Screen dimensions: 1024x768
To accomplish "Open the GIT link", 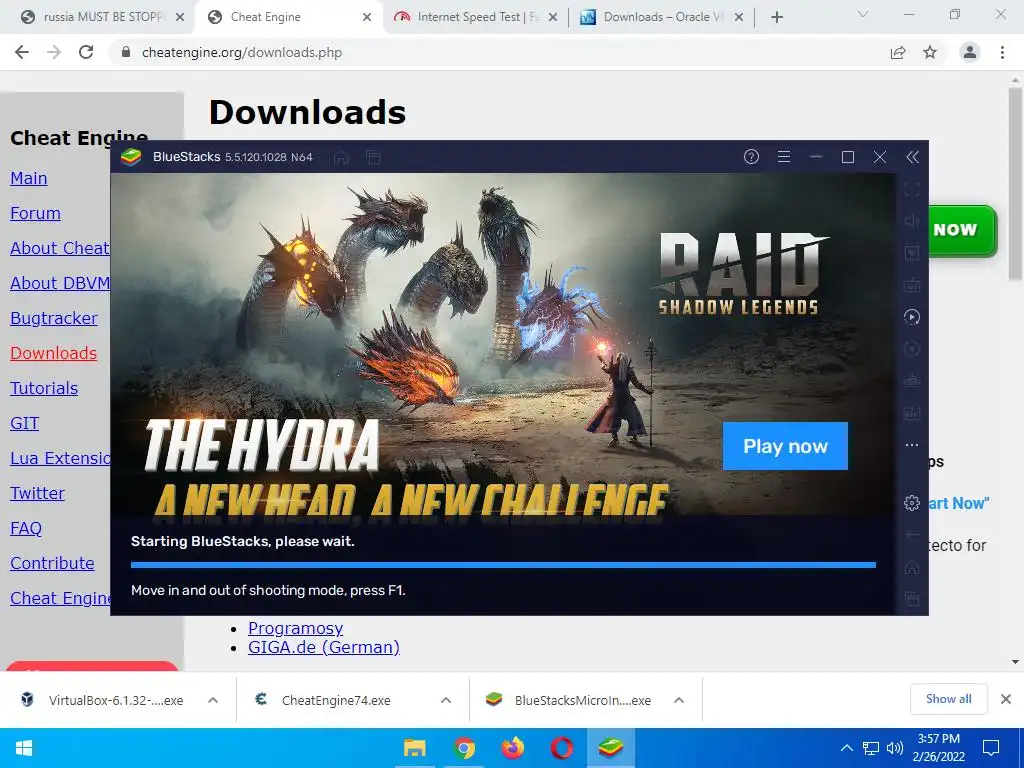I will coord(24,423).
